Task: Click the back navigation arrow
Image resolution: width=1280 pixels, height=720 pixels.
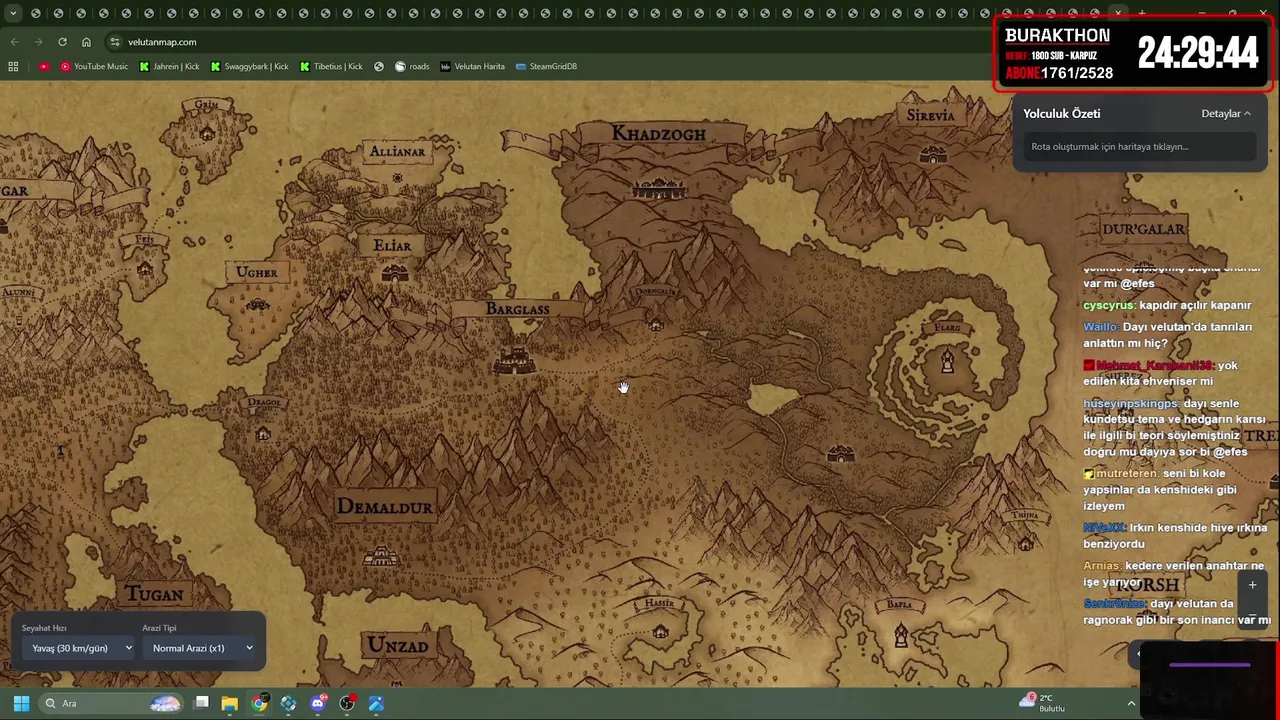Action: tap(14, 42)
